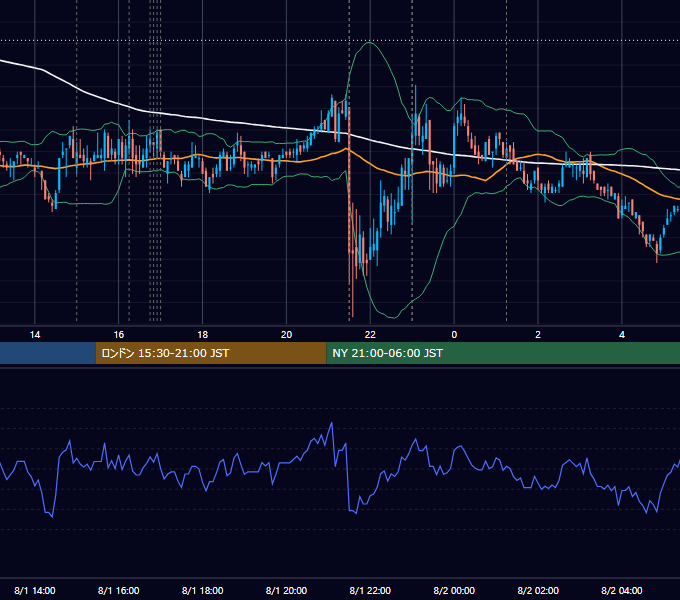Click the 0 hour label on upper time axis
This screenshot has width=680, height=600.
[454, 335]
